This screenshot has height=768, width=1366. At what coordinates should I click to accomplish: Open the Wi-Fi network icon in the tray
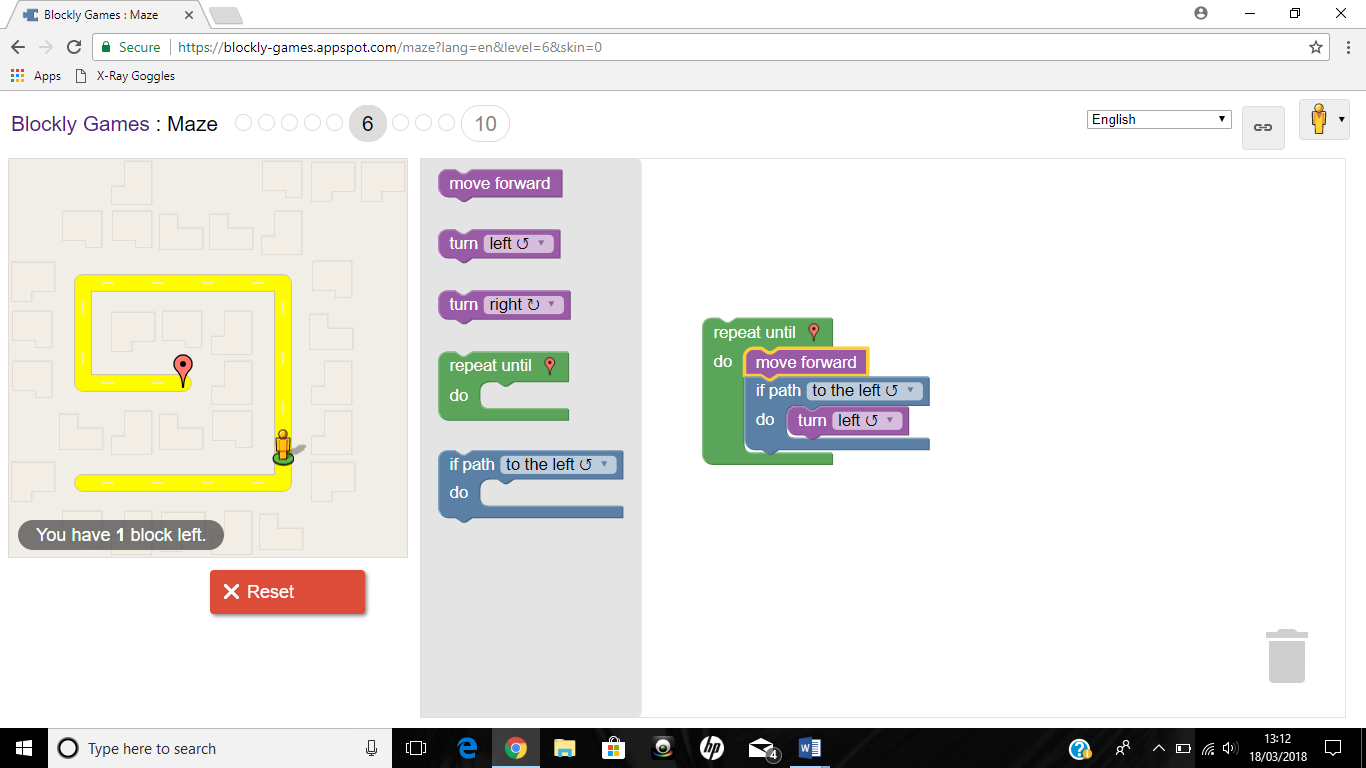1208,748
